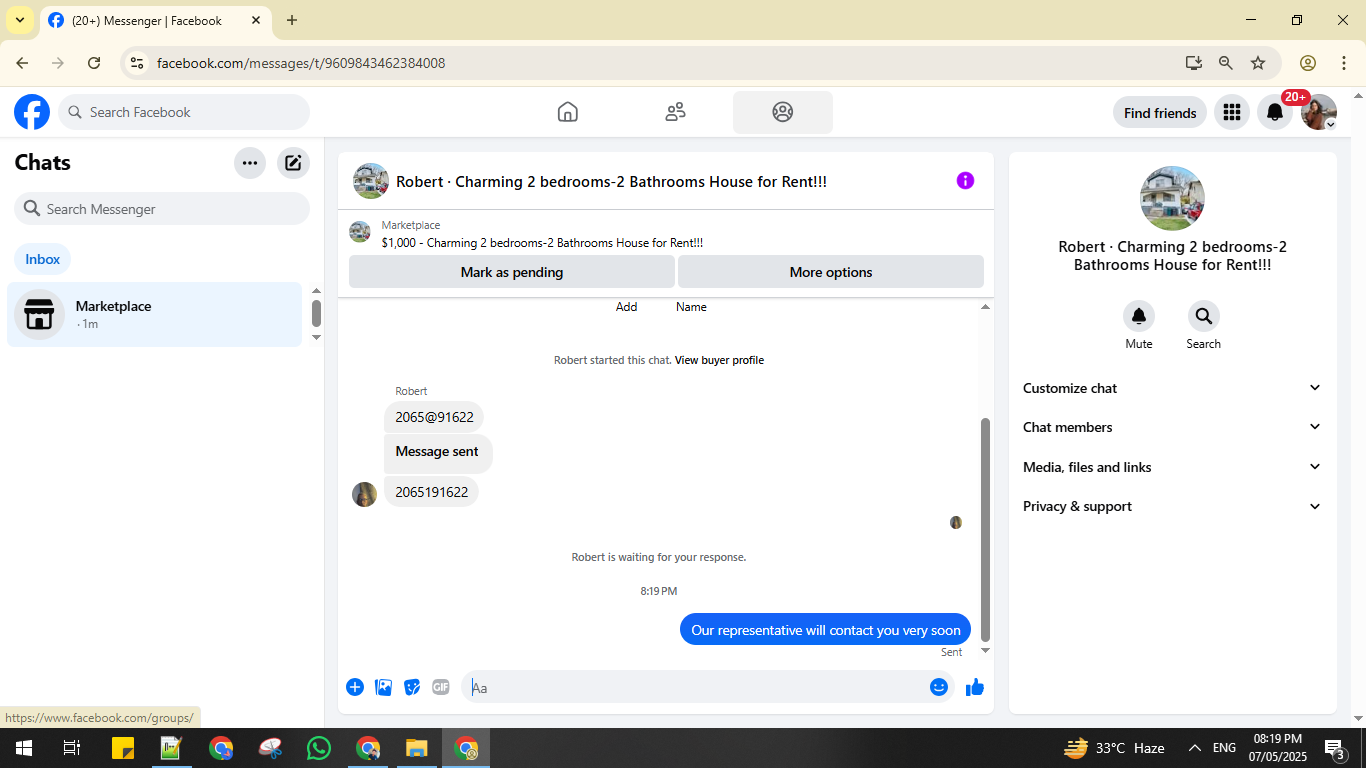1366x768 pixels.
Task: Click message bubble "2065@91622"
Action: (434, 417)
